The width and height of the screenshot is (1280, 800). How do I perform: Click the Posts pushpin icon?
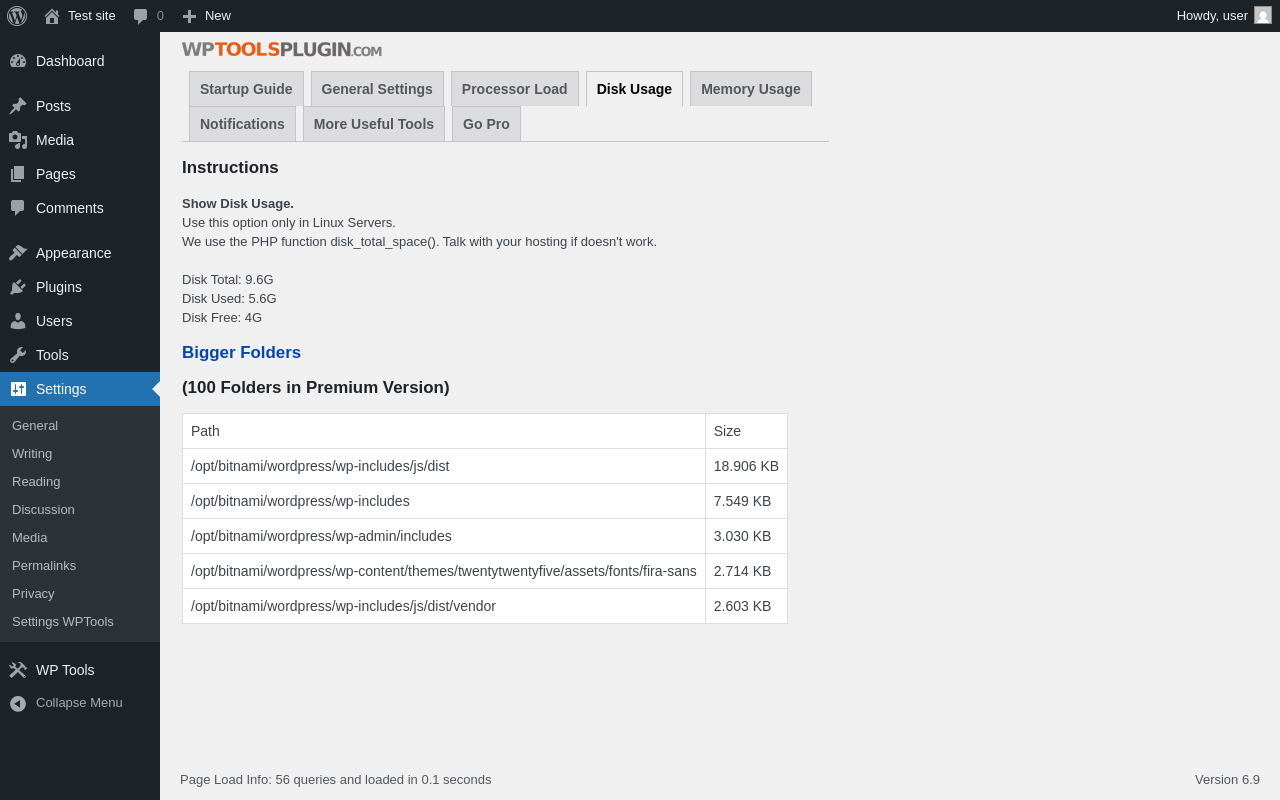[18, 106]
